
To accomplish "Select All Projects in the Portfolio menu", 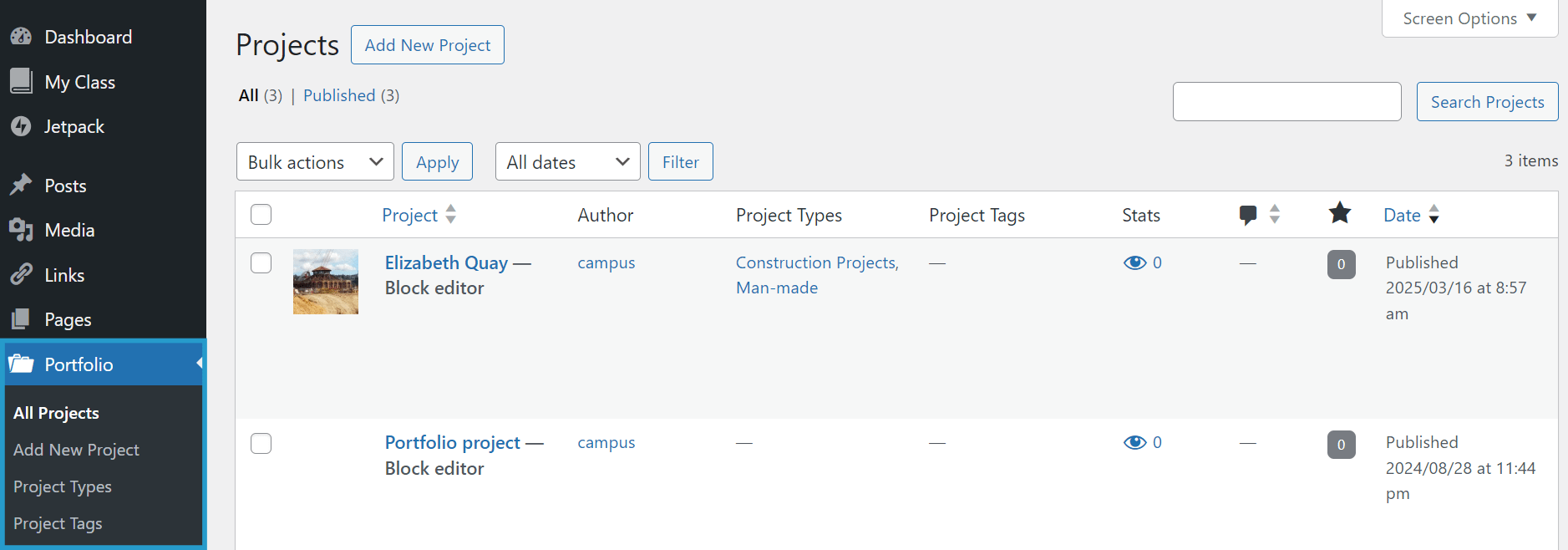I will point(56,412).
